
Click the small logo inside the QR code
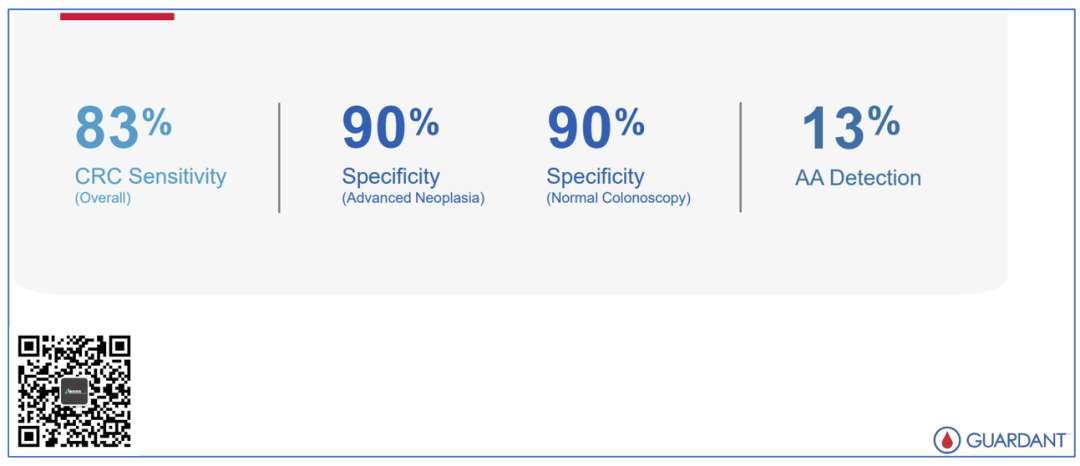[x=75, y=391]
